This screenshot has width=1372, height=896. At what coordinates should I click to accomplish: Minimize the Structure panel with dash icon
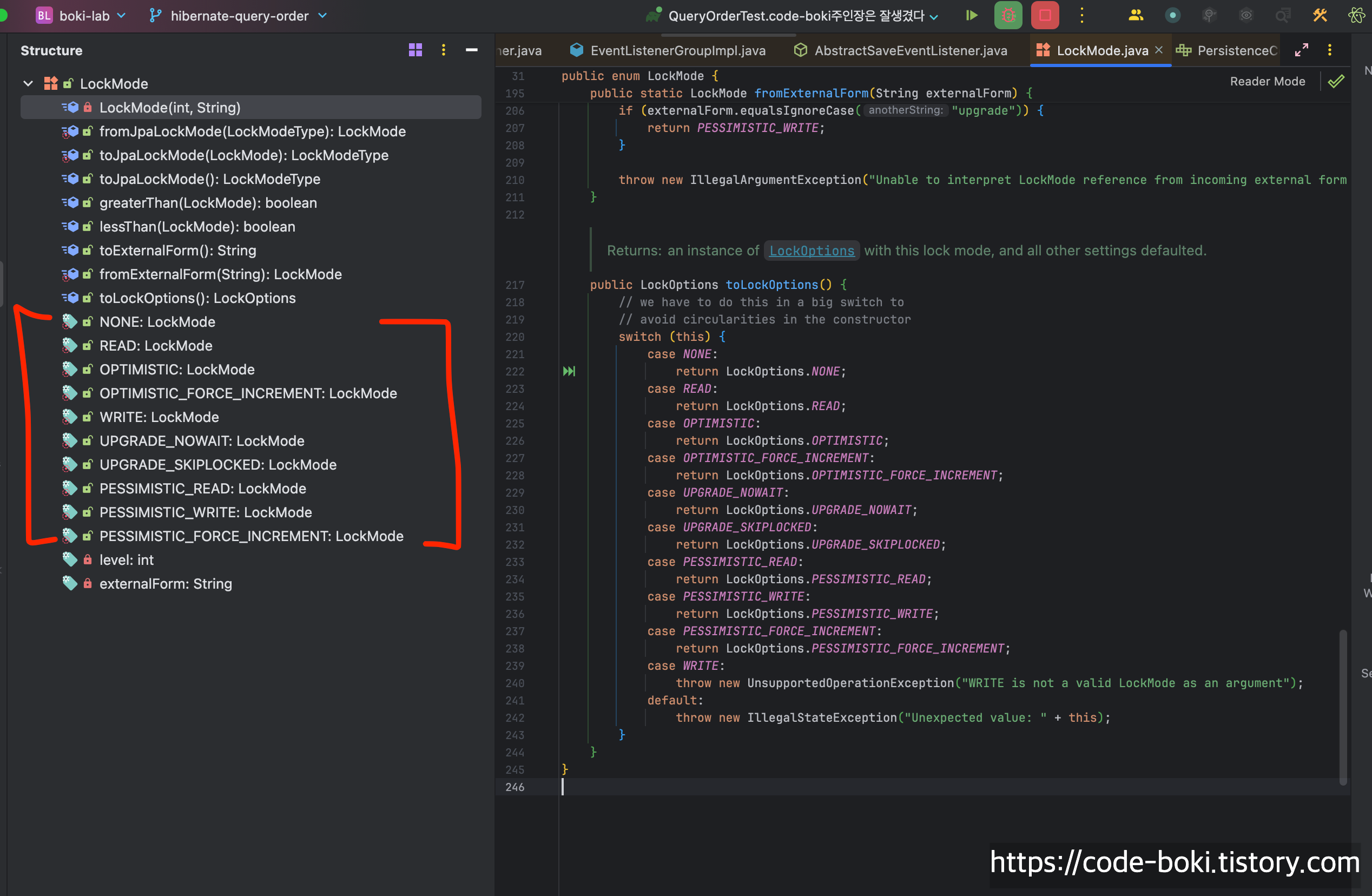click(x=471, y=50)
